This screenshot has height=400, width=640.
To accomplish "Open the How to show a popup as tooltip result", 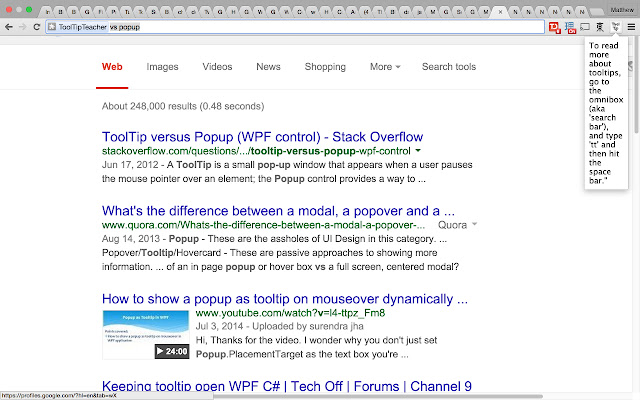I will [x=285, y=299].
